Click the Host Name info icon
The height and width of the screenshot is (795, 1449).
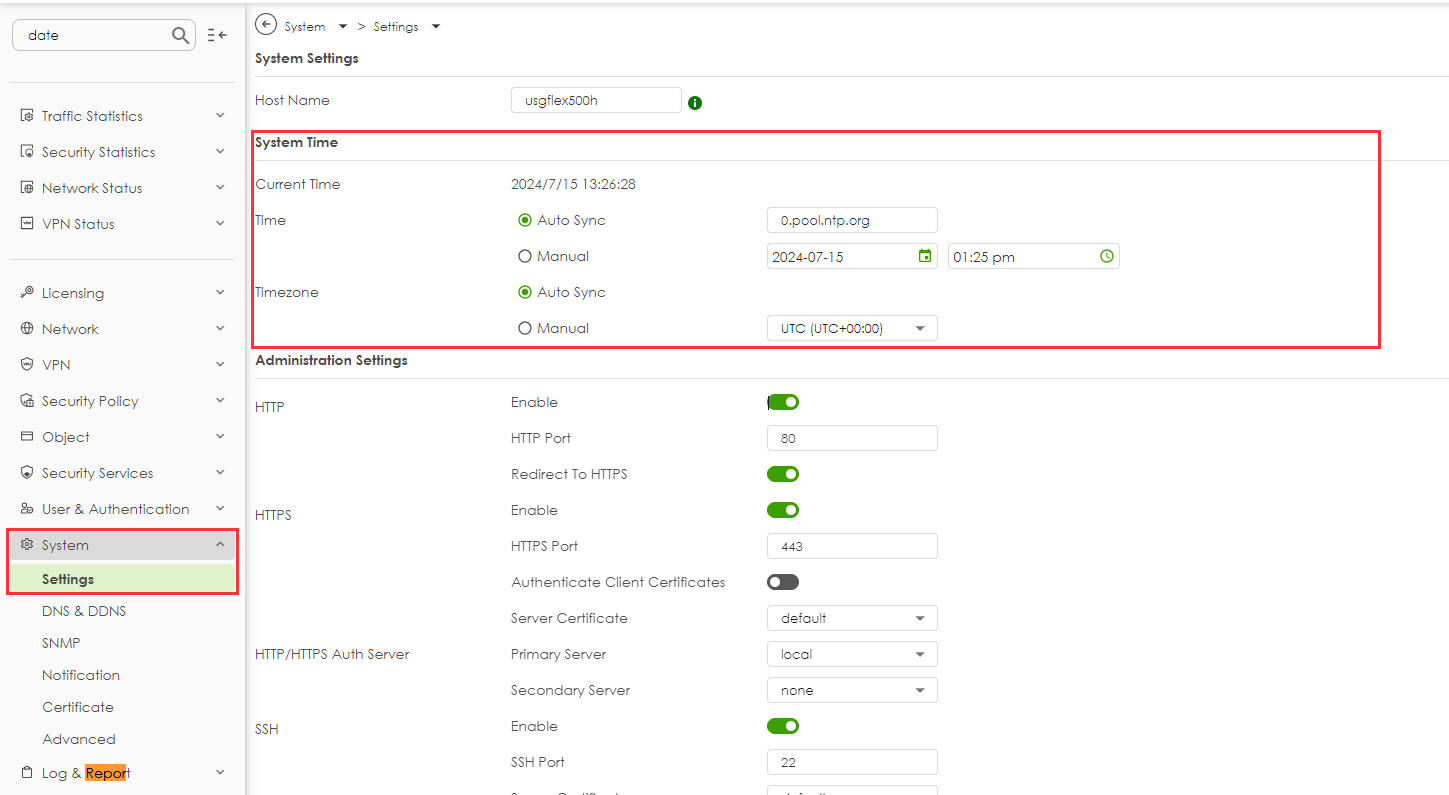coord(695,102)
